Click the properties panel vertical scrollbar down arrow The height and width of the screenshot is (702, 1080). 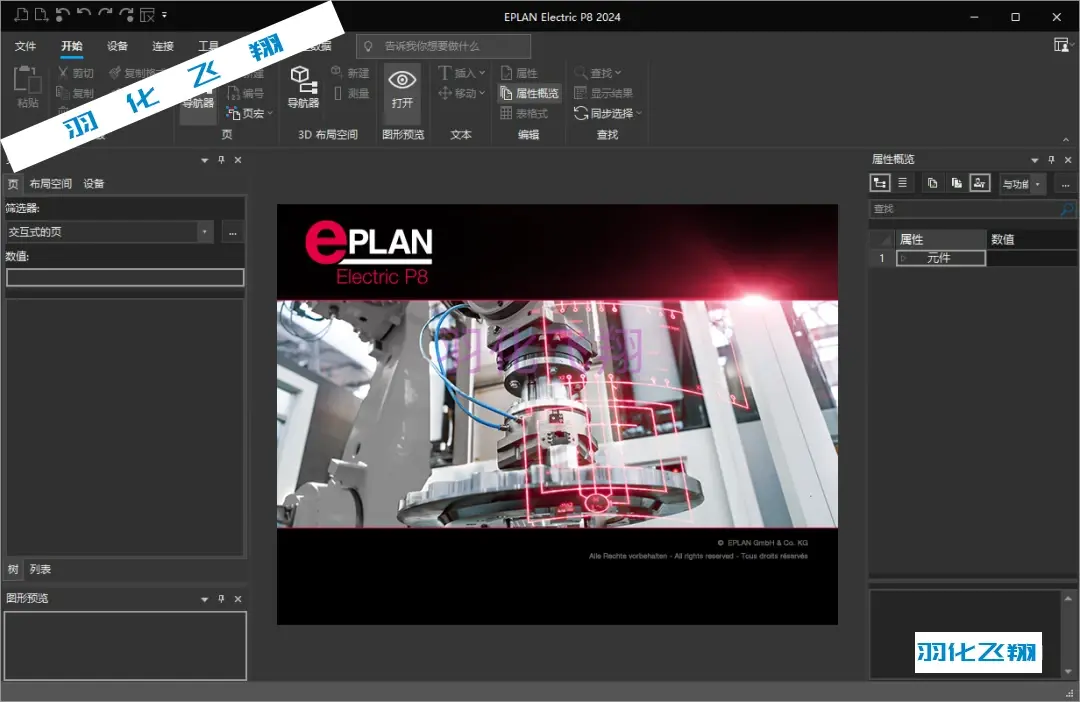[1068, 672]
